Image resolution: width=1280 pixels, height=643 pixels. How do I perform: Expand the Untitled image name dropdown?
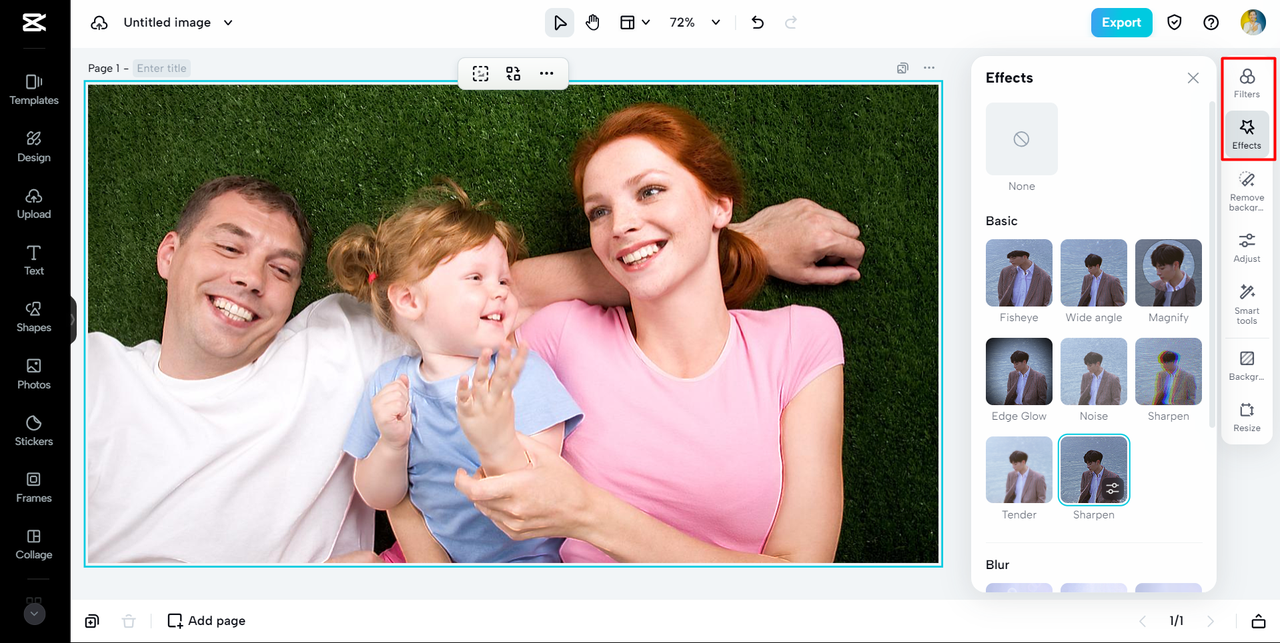point(228,22)
